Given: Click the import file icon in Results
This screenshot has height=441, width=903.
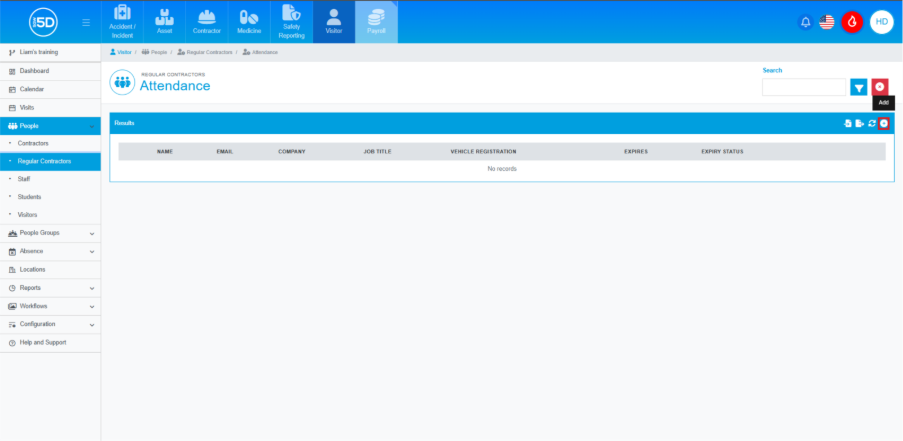Looking at the screenshot, I should click(847, 123).
